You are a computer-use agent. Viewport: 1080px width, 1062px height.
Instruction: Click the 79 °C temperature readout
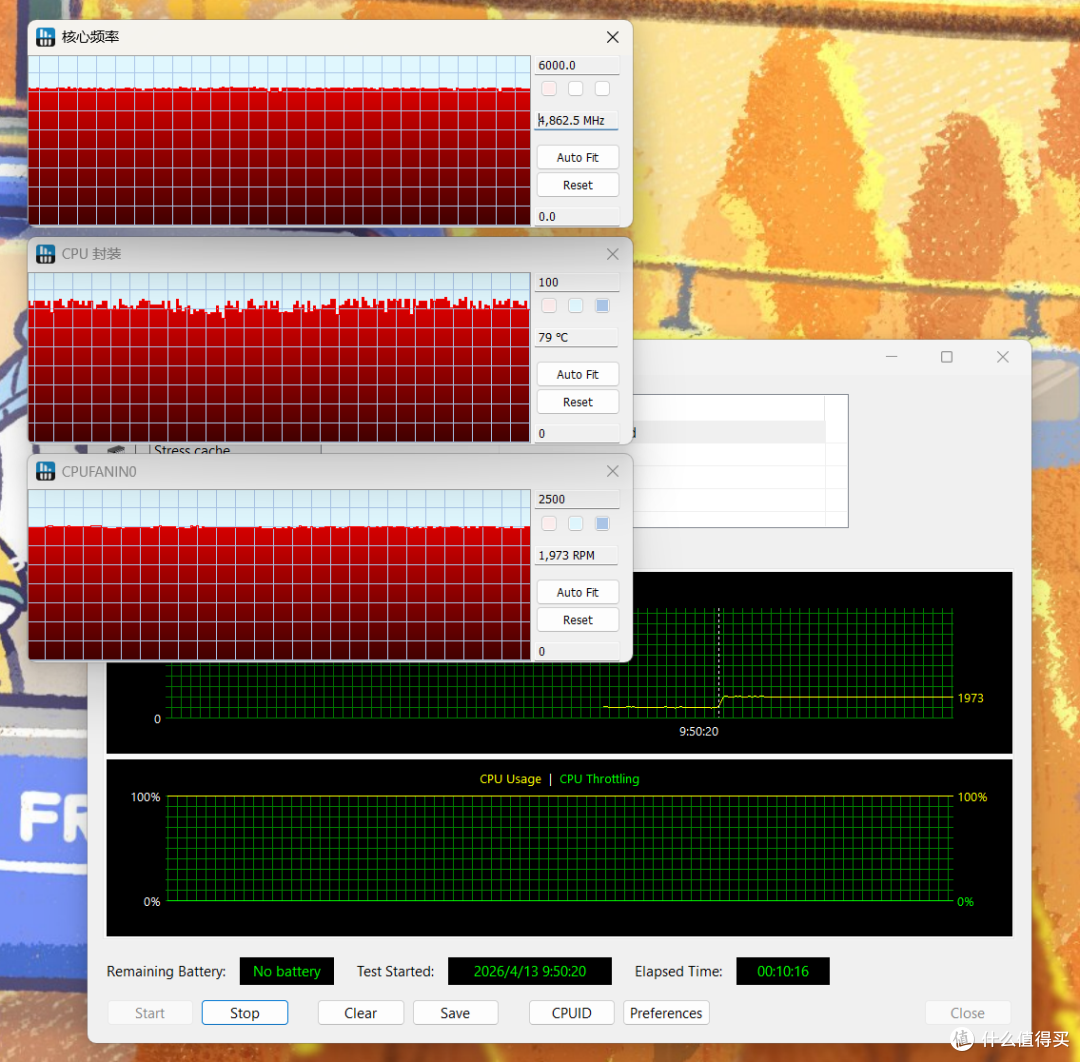(x=577, y=337)
